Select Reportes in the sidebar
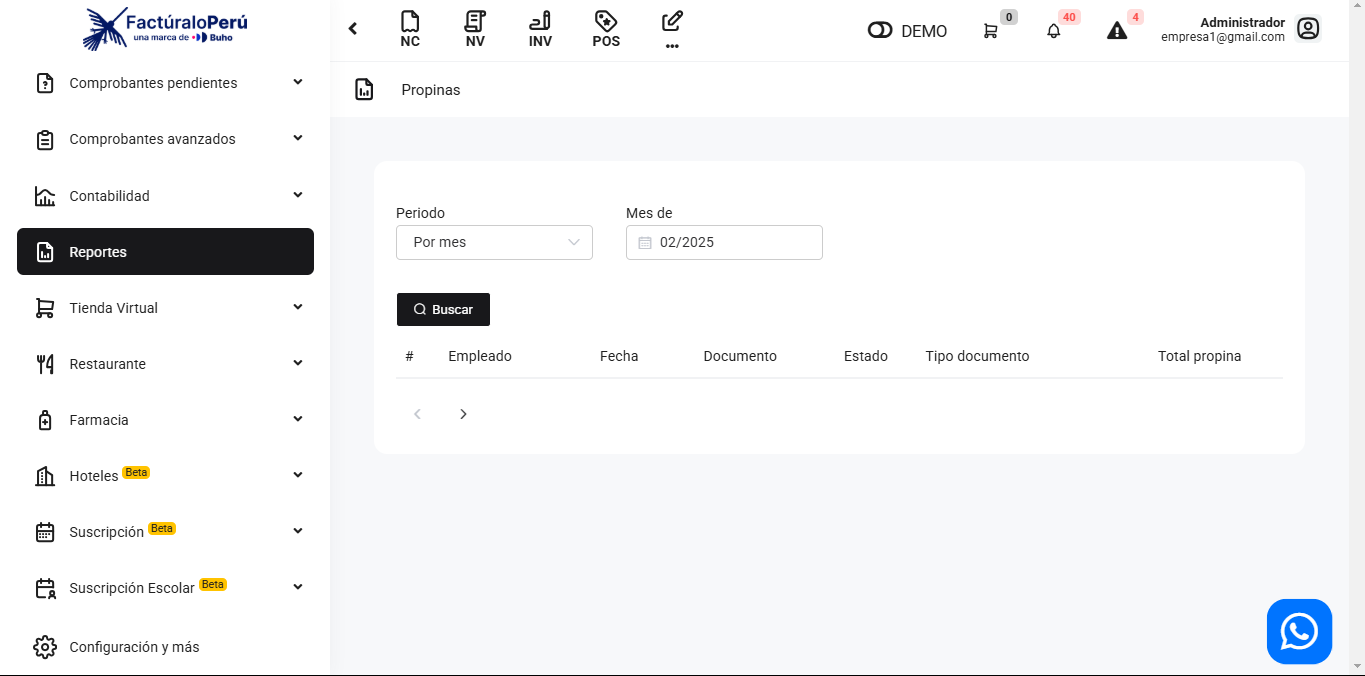The width and height of the screenshot is (1365, 676). click(x=165, y=252)
